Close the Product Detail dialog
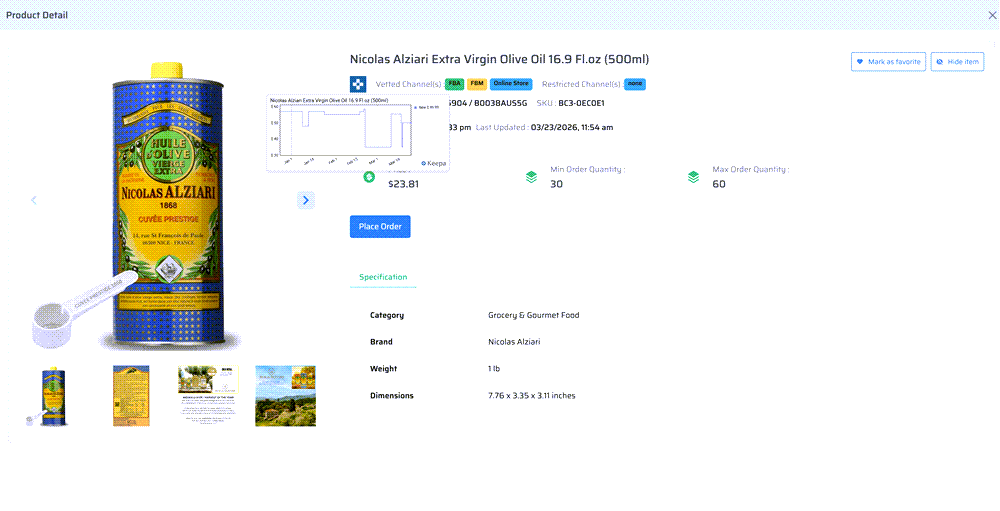The width and height of the screenshot is (1000, 511). click(992, 15)
